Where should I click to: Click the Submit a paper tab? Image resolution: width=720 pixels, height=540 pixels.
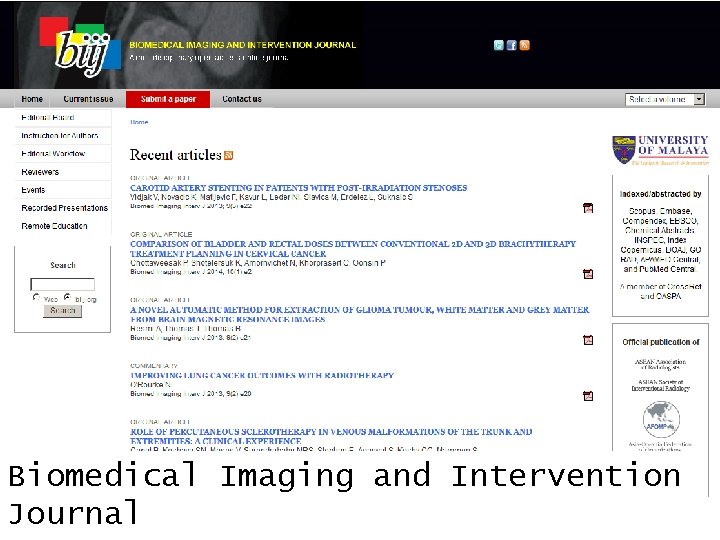168,99
